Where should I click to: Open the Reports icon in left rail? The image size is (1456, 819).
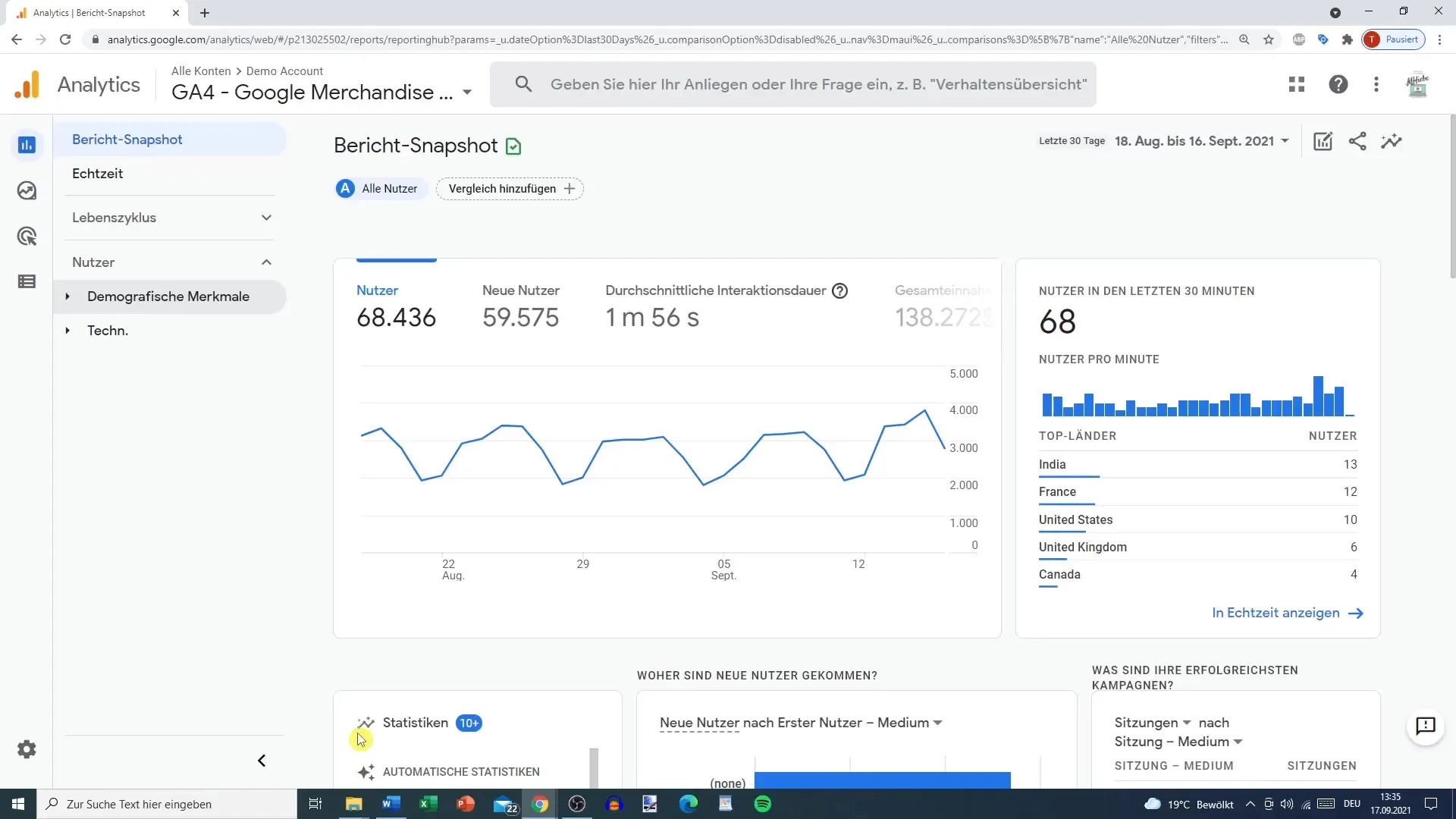27,145
